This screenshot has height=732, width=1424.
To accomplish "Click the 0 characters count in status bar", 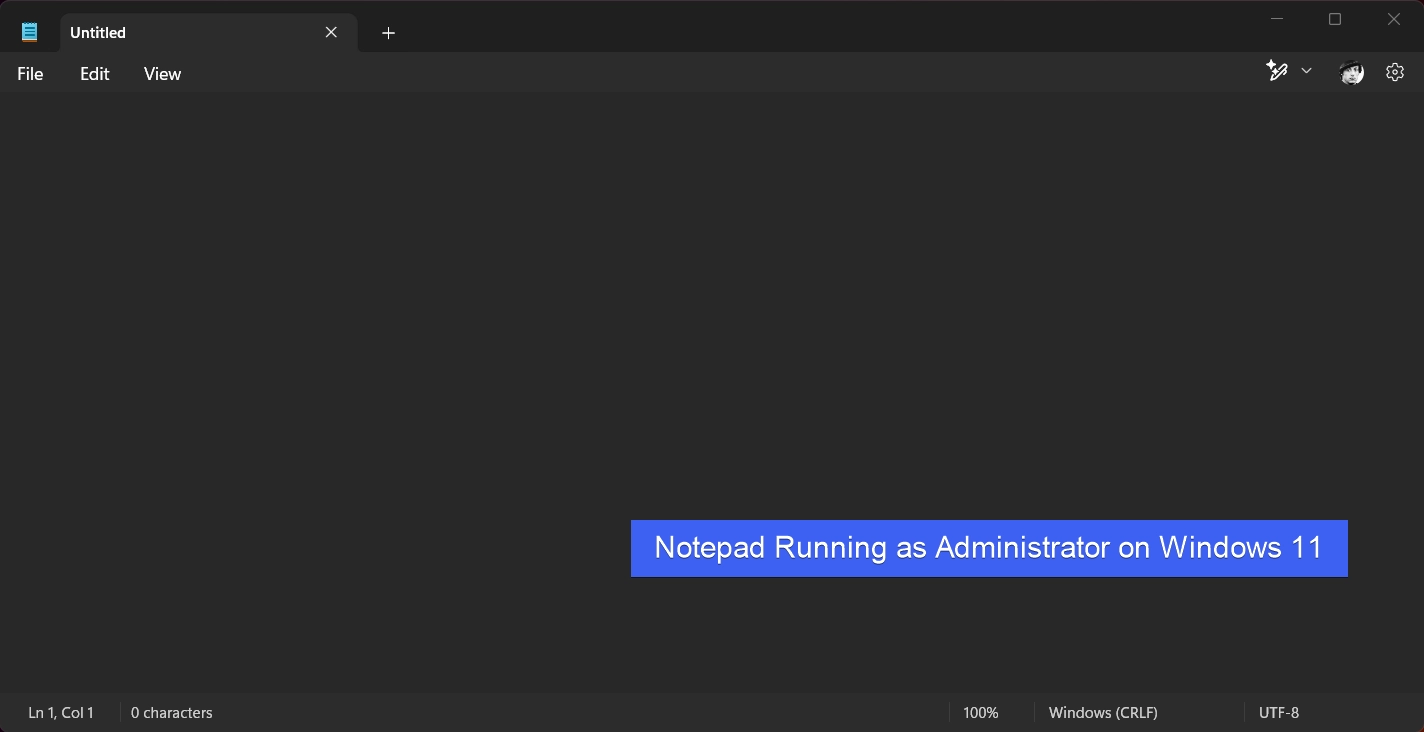I will 172,713.
